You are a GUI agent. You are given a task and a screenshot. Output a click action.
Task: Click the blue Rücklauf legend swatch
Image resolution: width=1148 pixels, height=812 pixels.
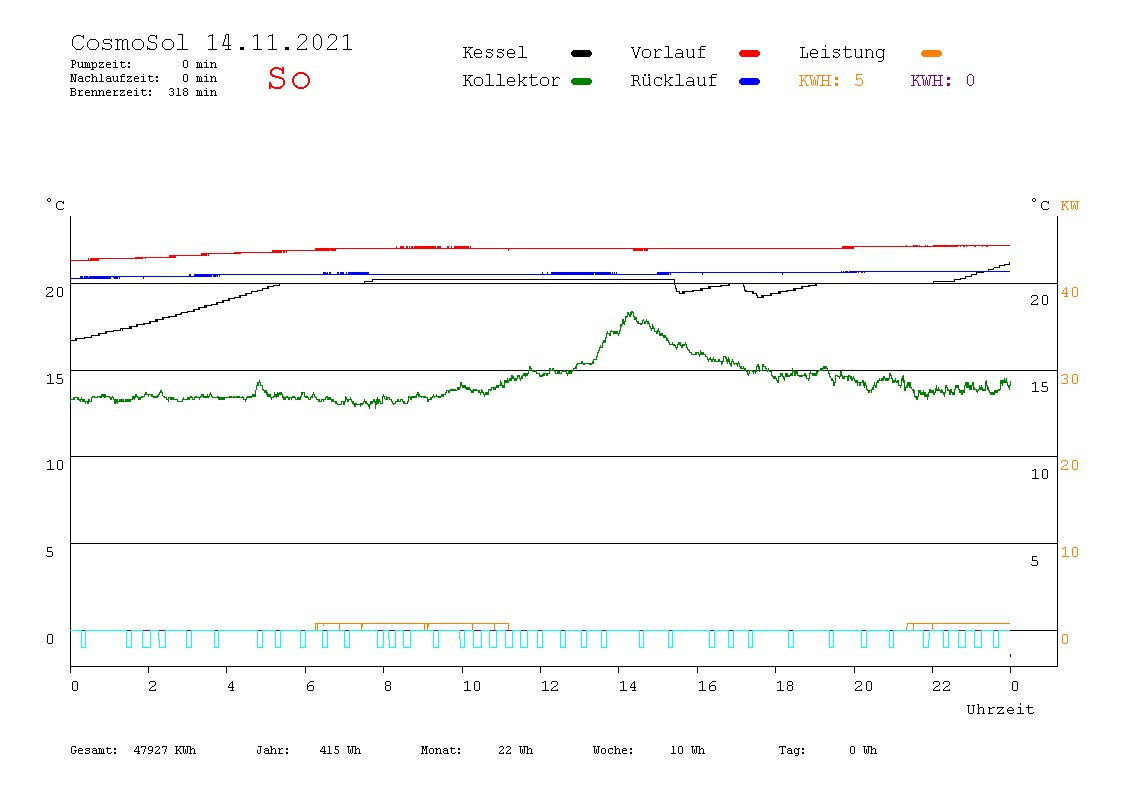pos(749,81)
